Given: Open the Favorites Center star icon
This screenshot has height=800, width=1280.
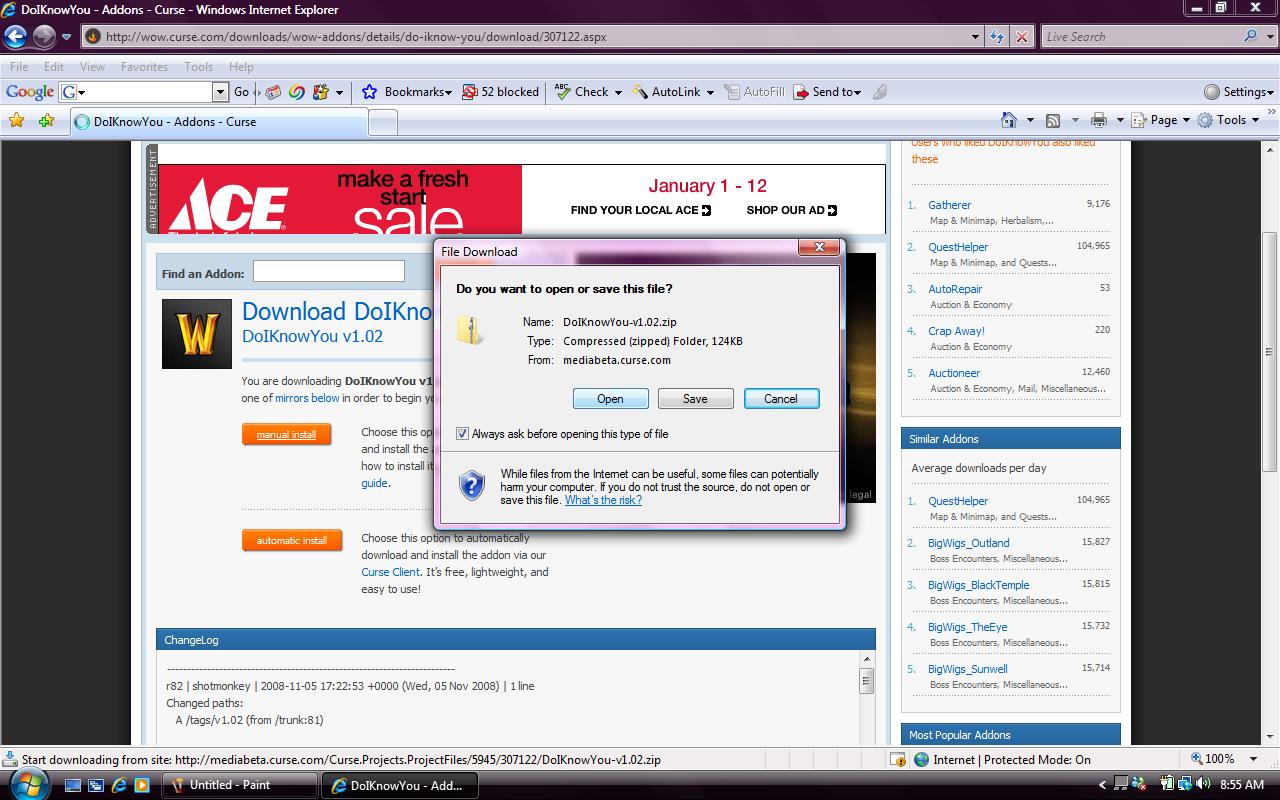Looking at the screenshot, I should (16, 121).
